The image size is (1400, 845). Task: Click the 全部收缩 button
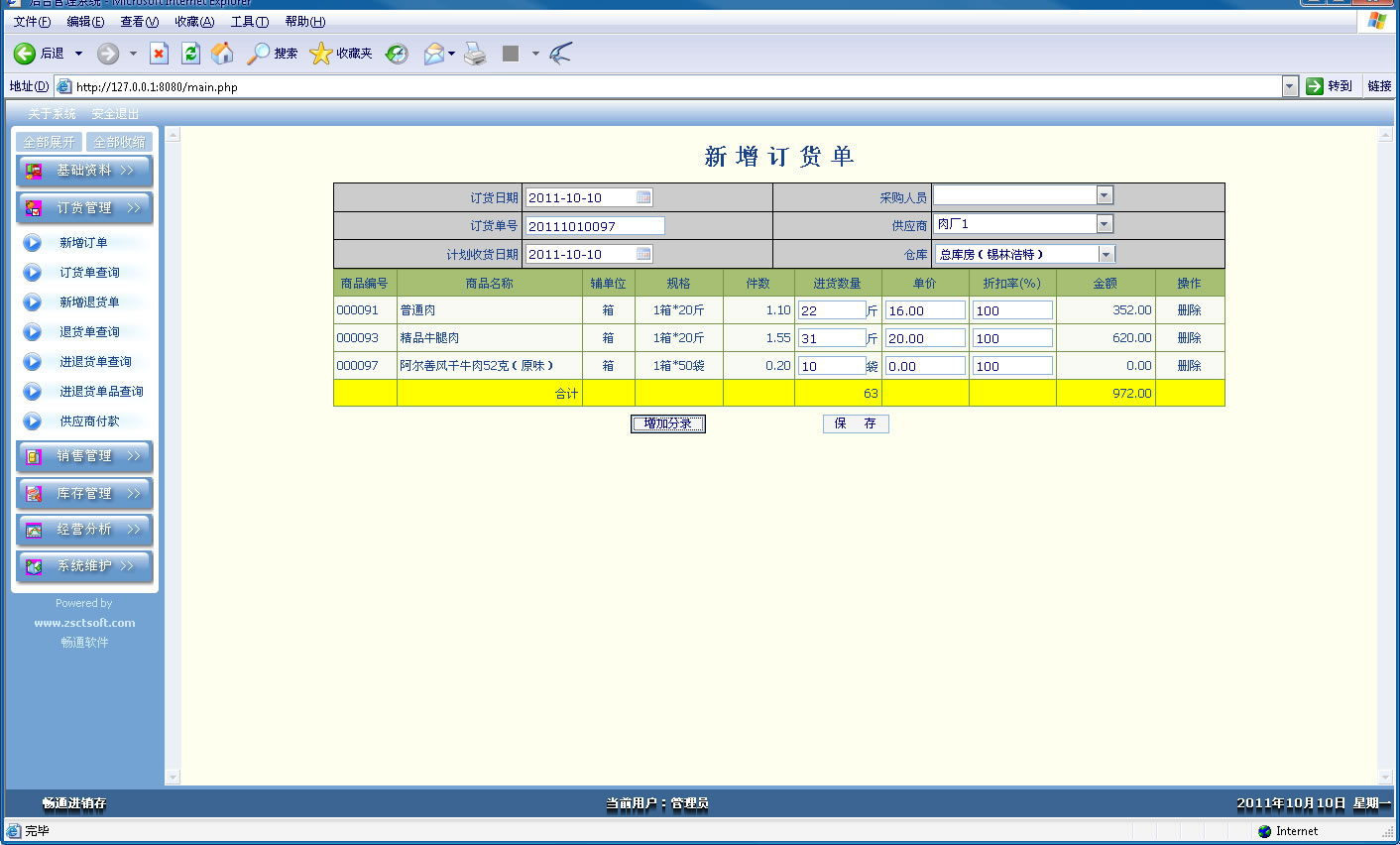(x=119, y=142)
